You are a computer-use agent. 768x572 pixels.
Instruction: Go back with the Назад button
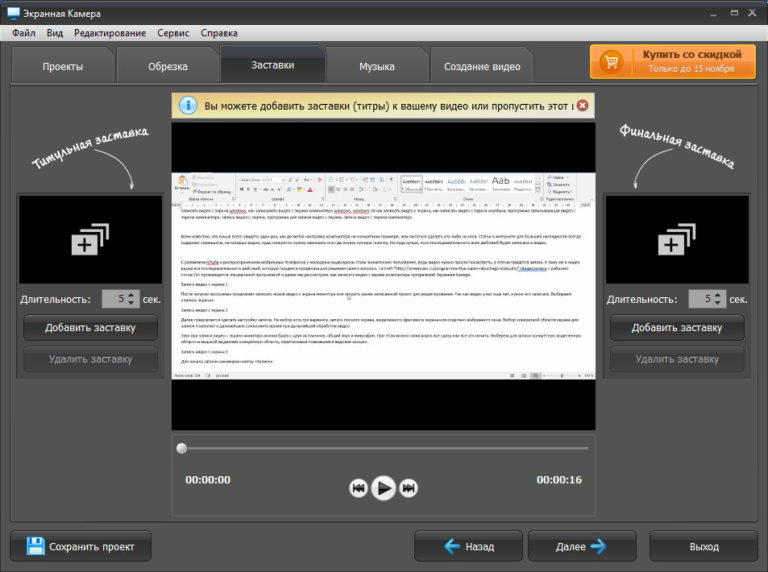468,547
